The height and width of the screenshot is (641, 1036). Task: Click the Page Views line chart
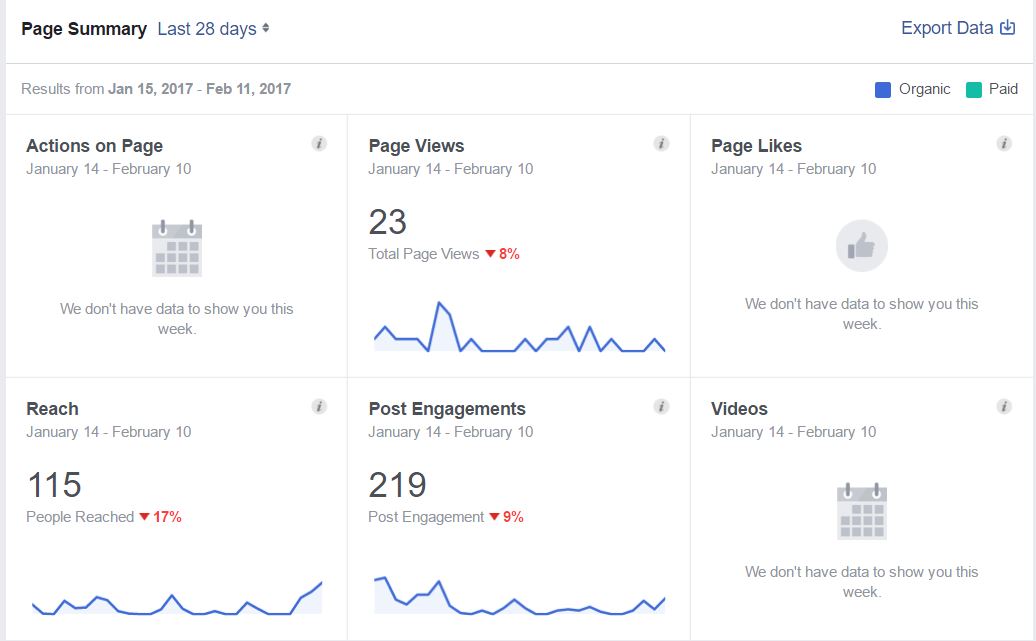(519, 327)
